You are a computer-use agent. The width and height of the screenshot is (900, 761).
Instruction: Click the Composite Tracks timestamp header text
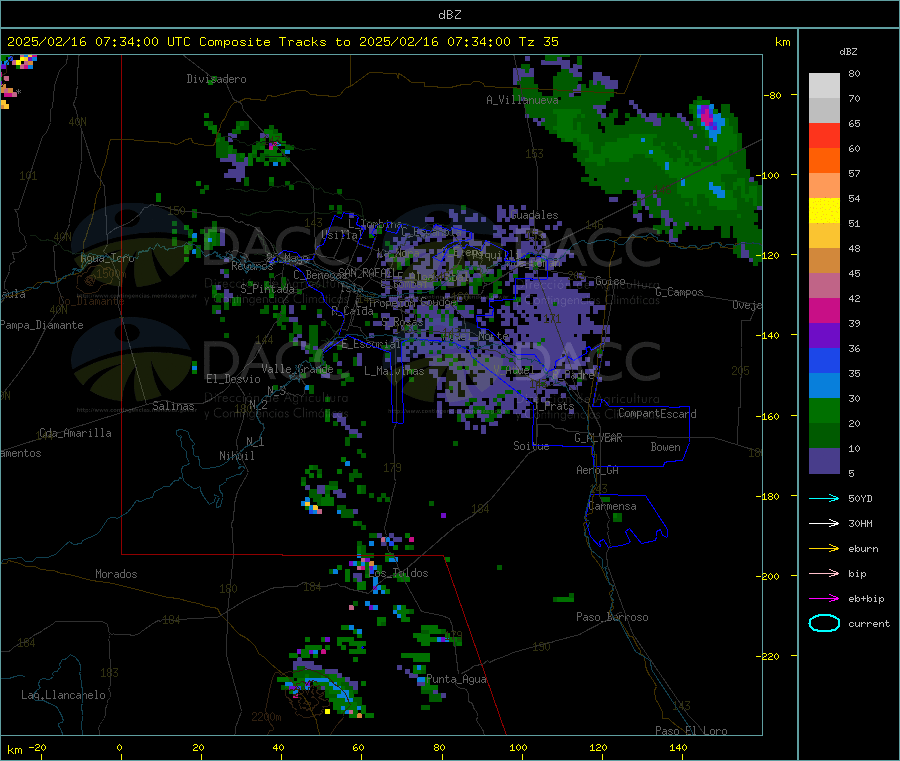[282, 42]
